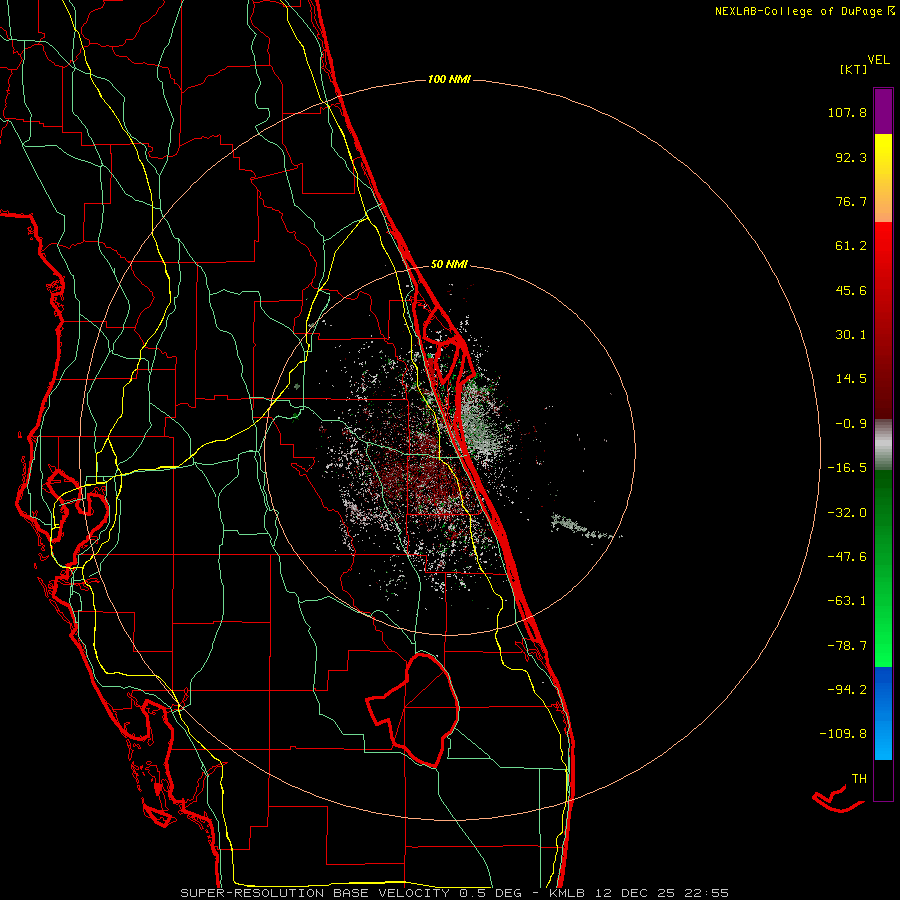Click the 30.1 velocity scale value
900x900 pixels.
tap(851, 335)
